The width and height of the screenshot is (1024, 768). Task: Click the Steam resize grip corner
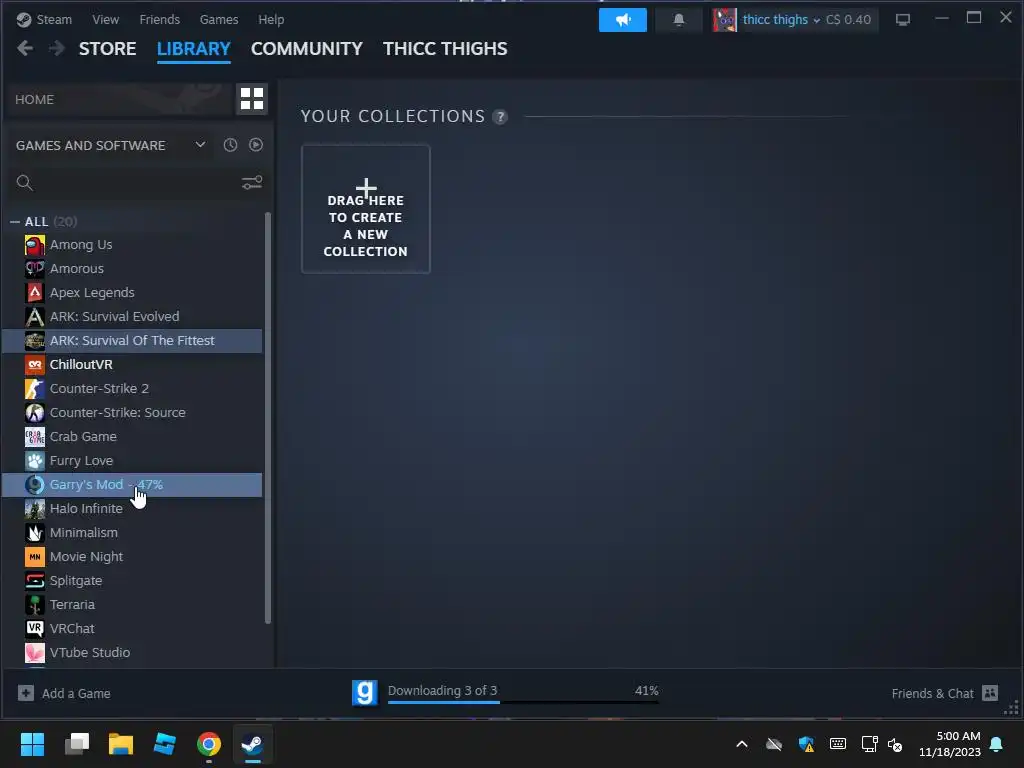tap(1012, 708)
